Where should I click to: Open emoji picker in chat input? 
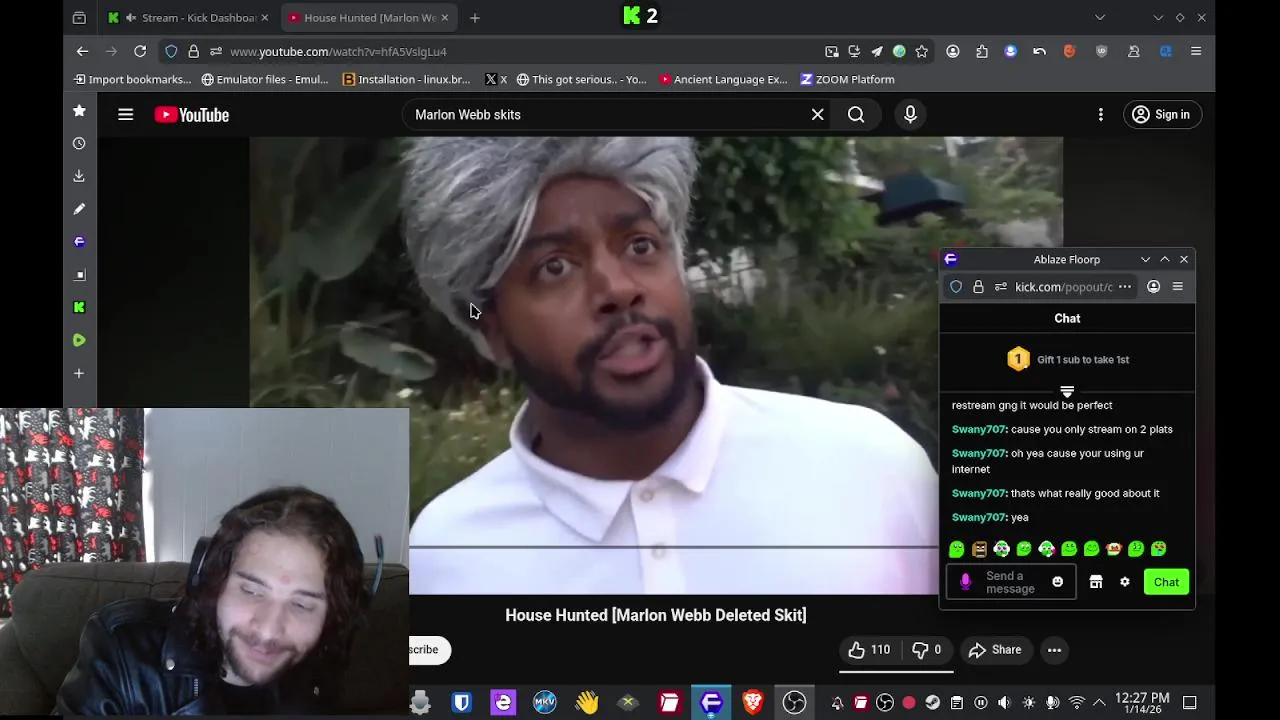coord(1057,582)
